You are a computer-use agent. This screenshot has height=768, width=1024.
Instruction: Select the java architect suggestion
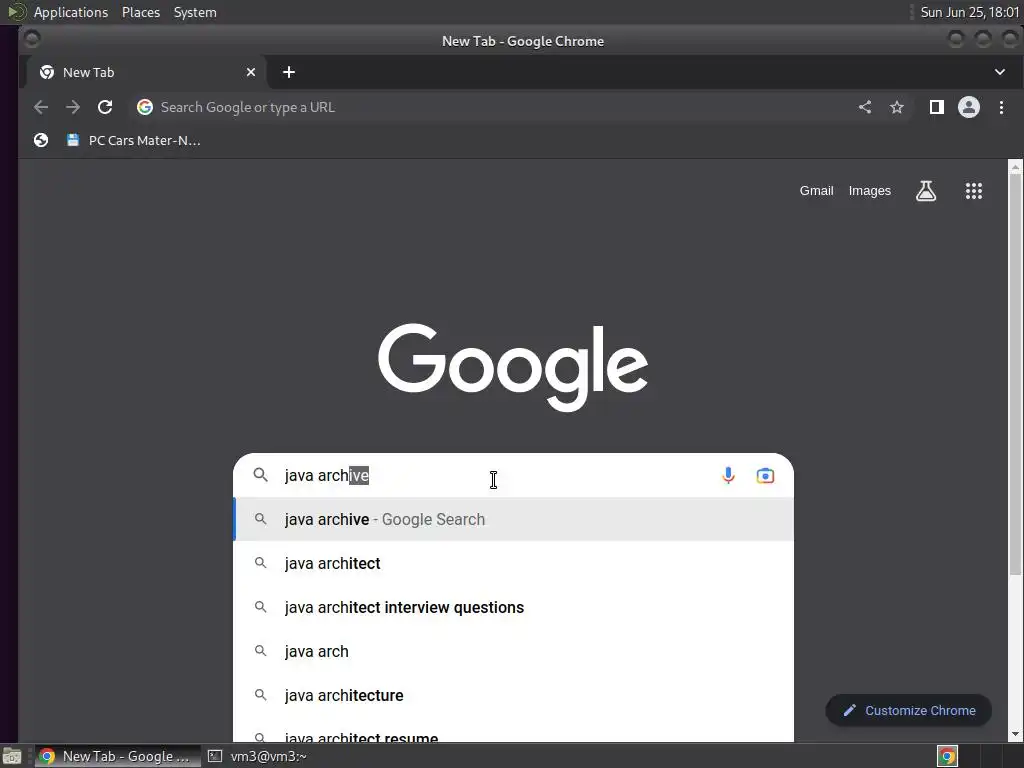click(x=514, y=563)
